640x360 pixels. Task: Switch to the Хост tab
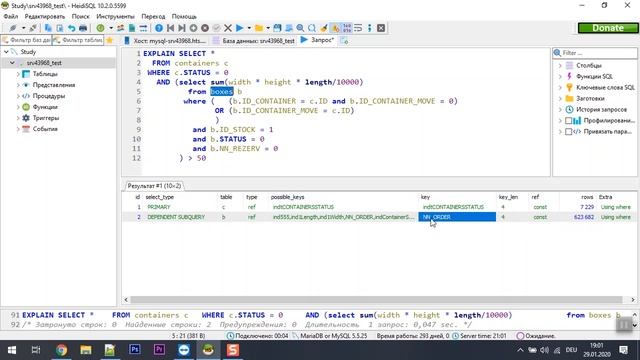click(x=165, y=40)
